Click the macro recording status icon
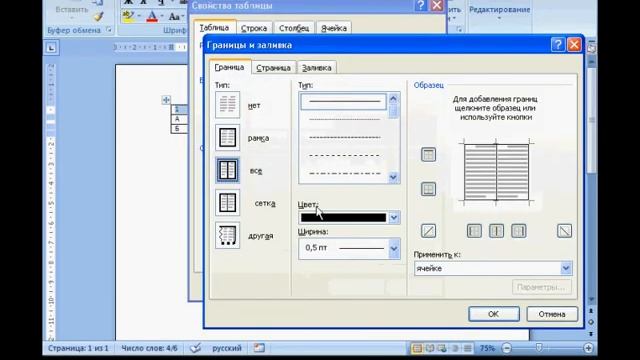Viewport: 640px width, 360px height. (259, 348)
